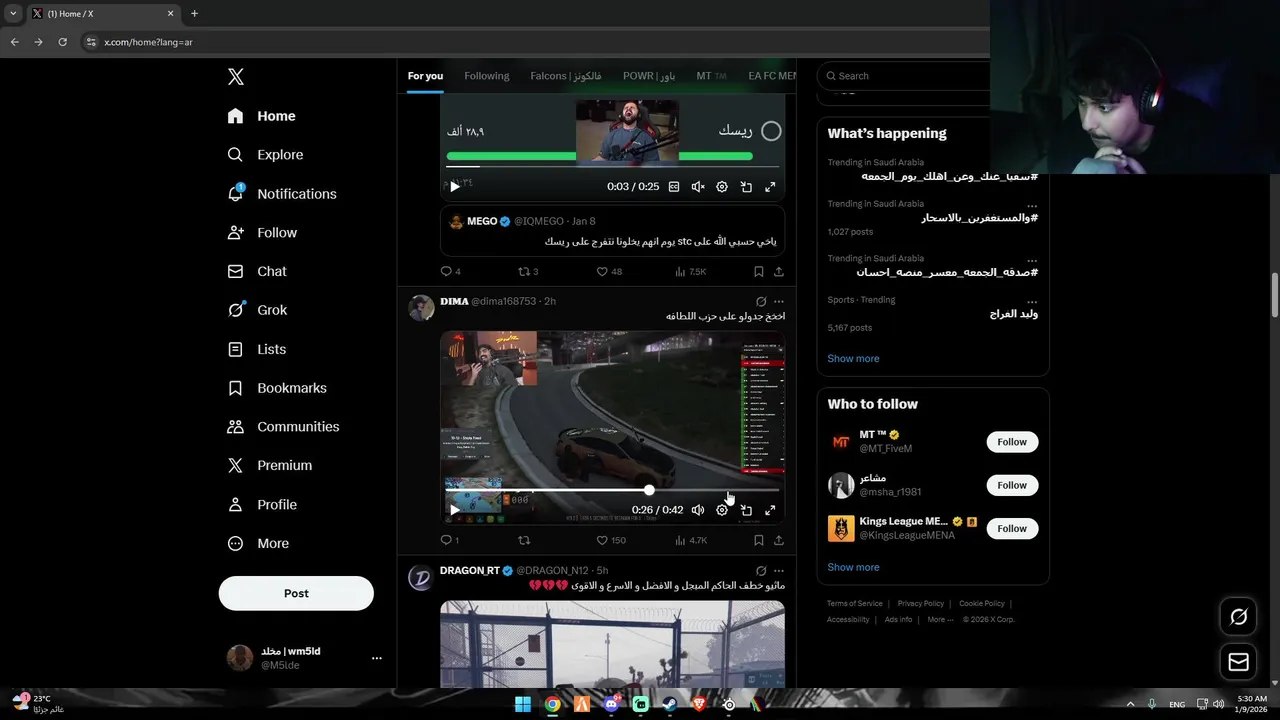Repost the DIMA post
1280x720 pixels.
click(x=524, y=540)
